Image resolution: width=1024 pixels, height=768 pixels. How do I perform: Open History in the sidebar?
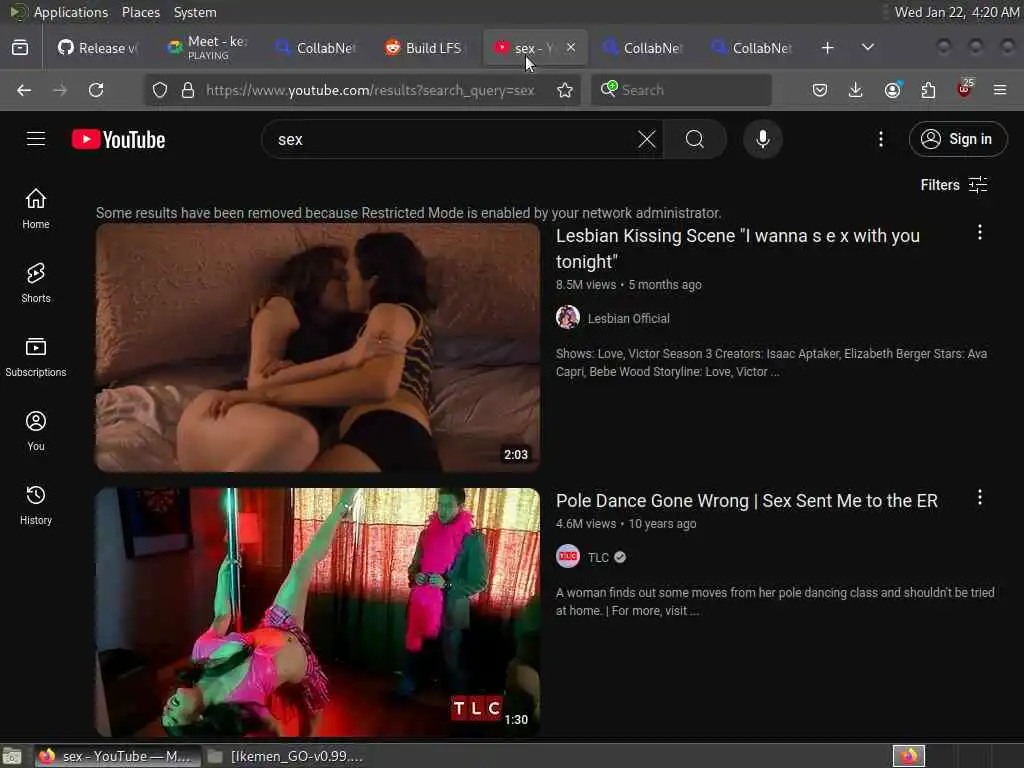click(36, 505)
